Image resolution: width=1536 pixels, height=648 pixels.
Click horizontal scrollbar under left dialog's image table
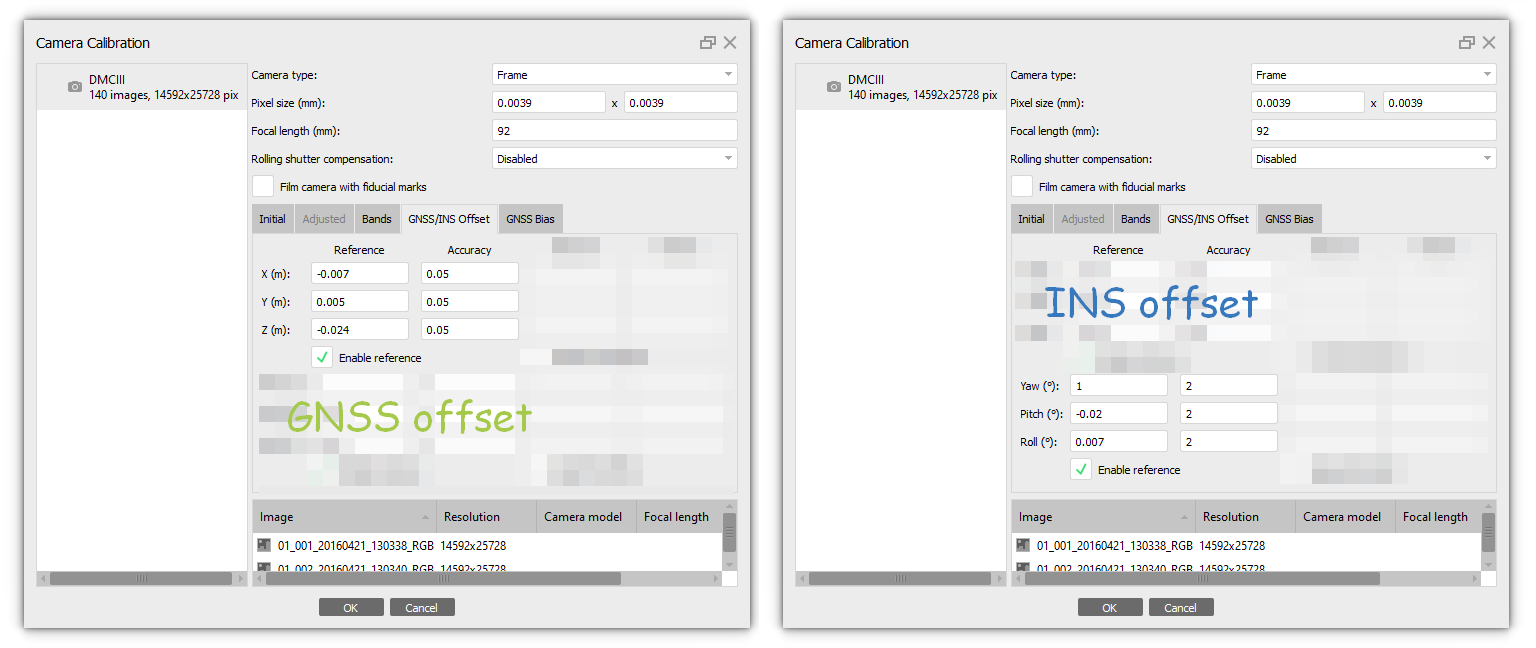440,578
